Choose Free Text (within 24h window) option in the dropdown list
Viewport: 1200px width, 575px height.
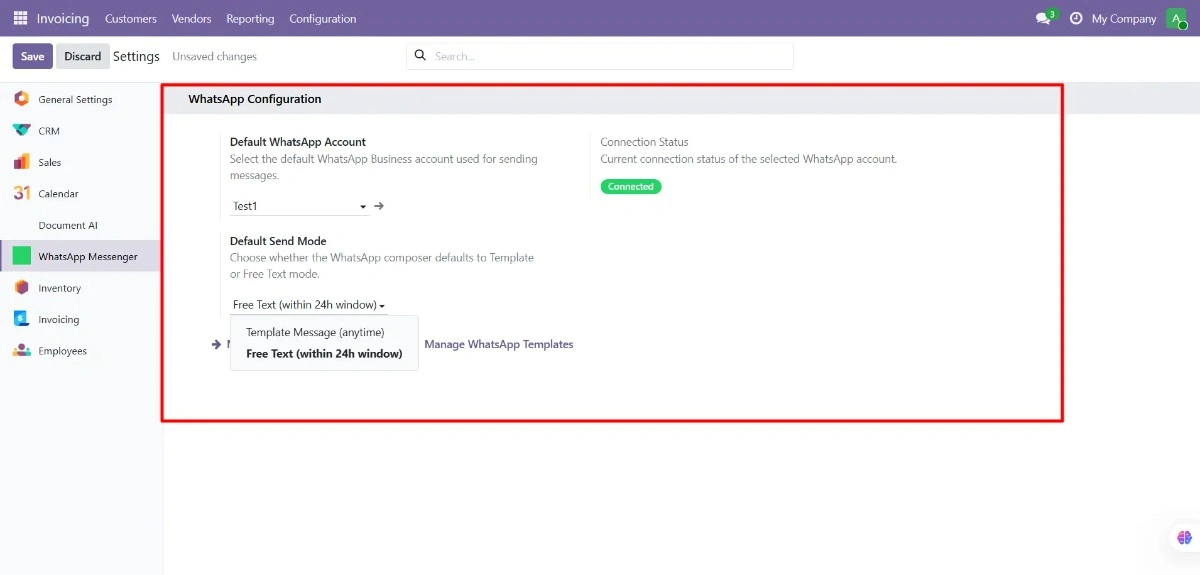(x=324, y=354)
